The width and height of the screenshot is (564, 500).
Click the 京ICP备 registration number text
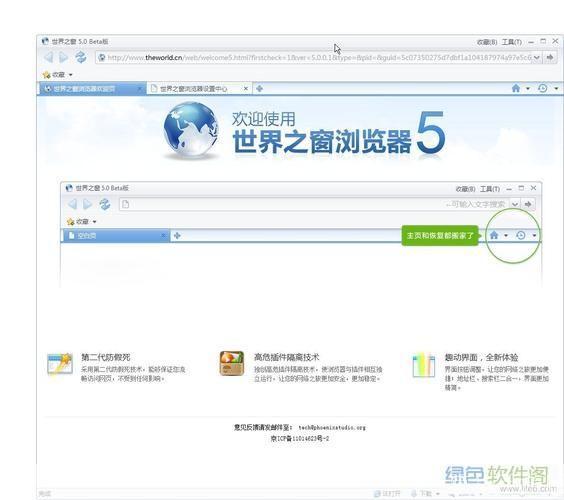point(300,438)
